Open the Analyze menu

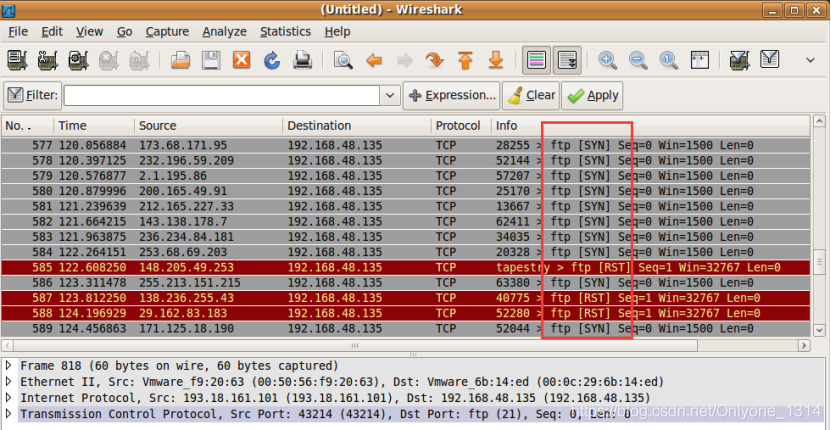point(225,32)
